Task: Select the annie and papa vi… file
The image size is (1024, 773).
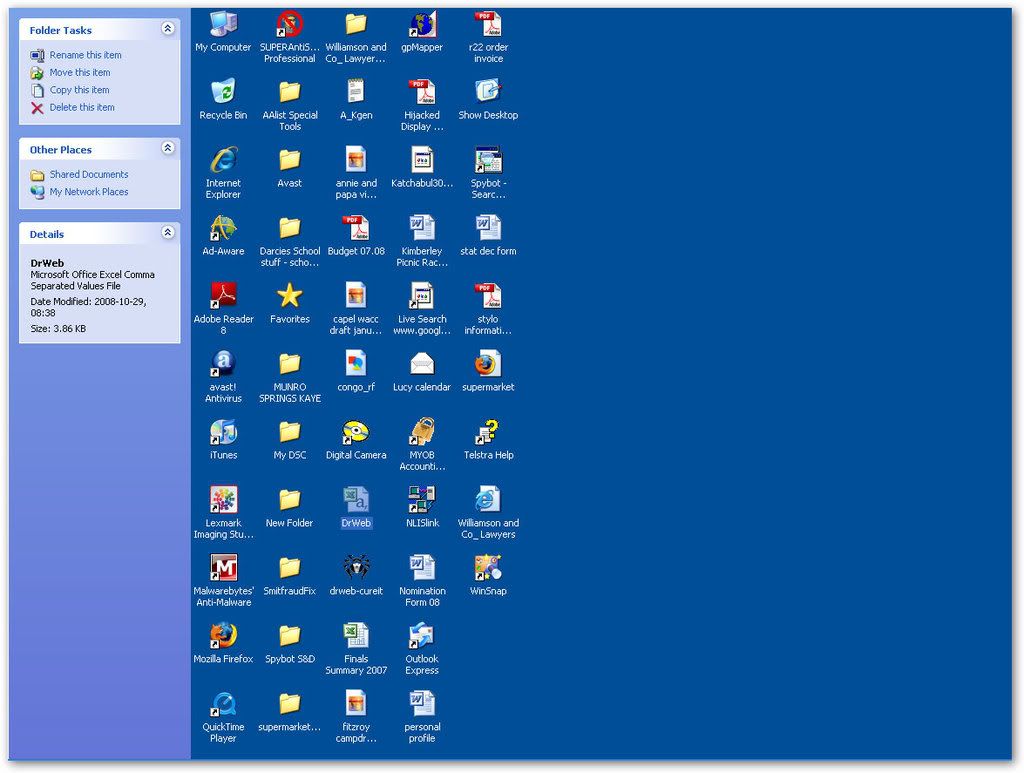Action: (x=356, y=160)
